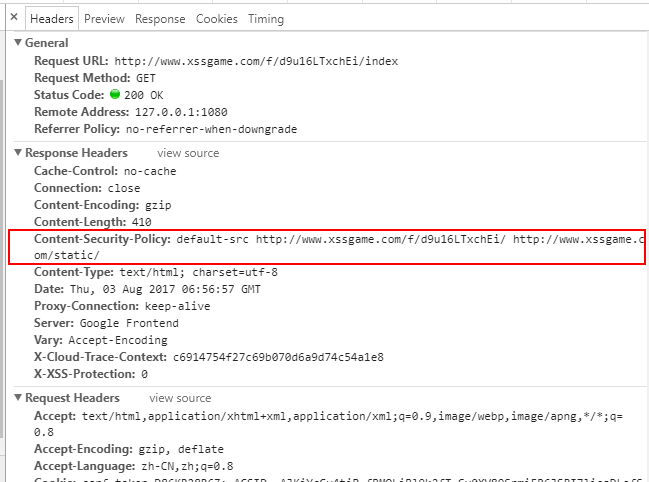Click view source beside Request Headers
This screenshot has height=482, width=649.
(180, 398)
